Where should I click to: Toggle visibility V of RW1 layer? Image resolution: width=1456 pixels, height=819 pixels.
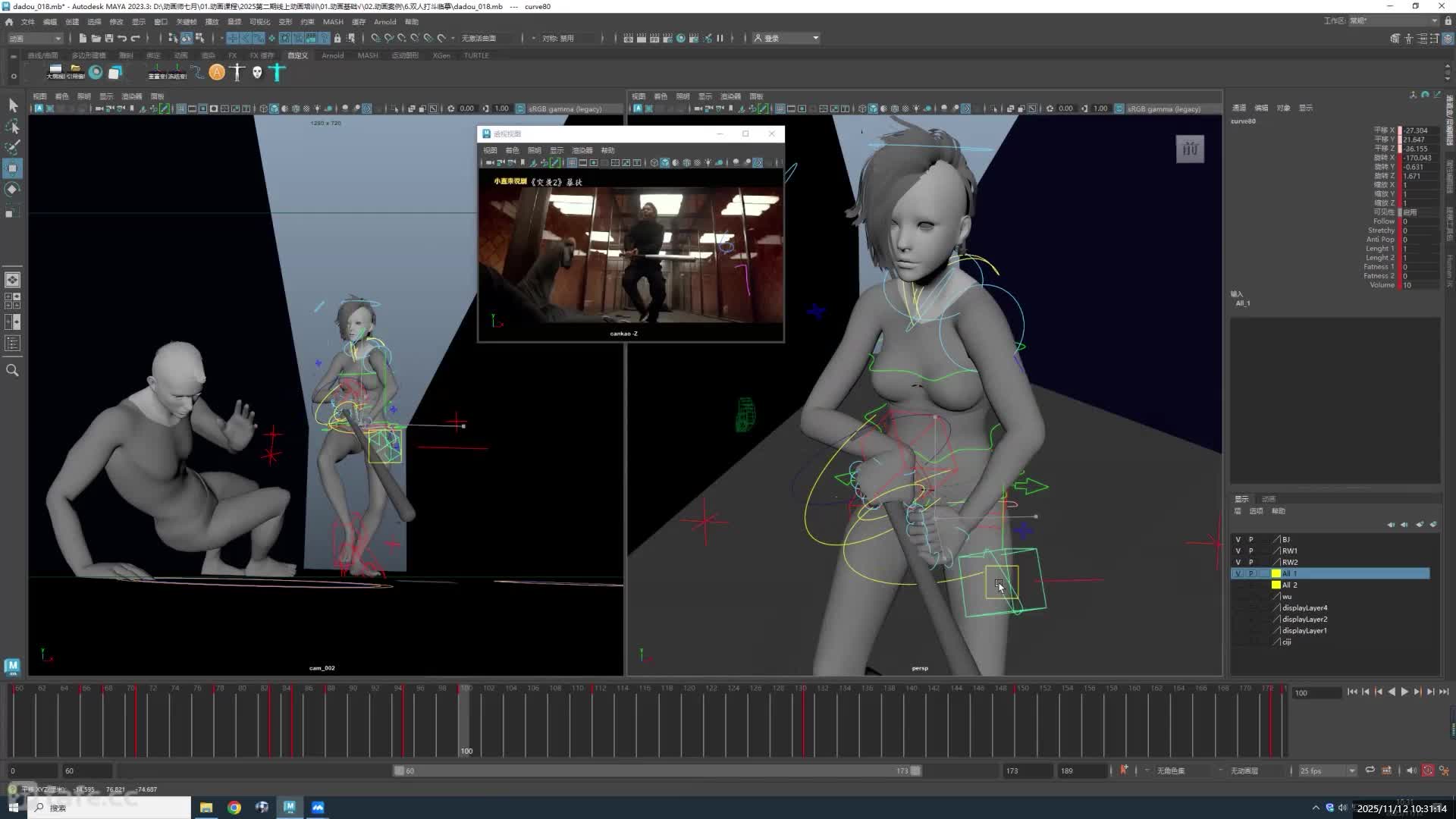tap(1238, 551)
